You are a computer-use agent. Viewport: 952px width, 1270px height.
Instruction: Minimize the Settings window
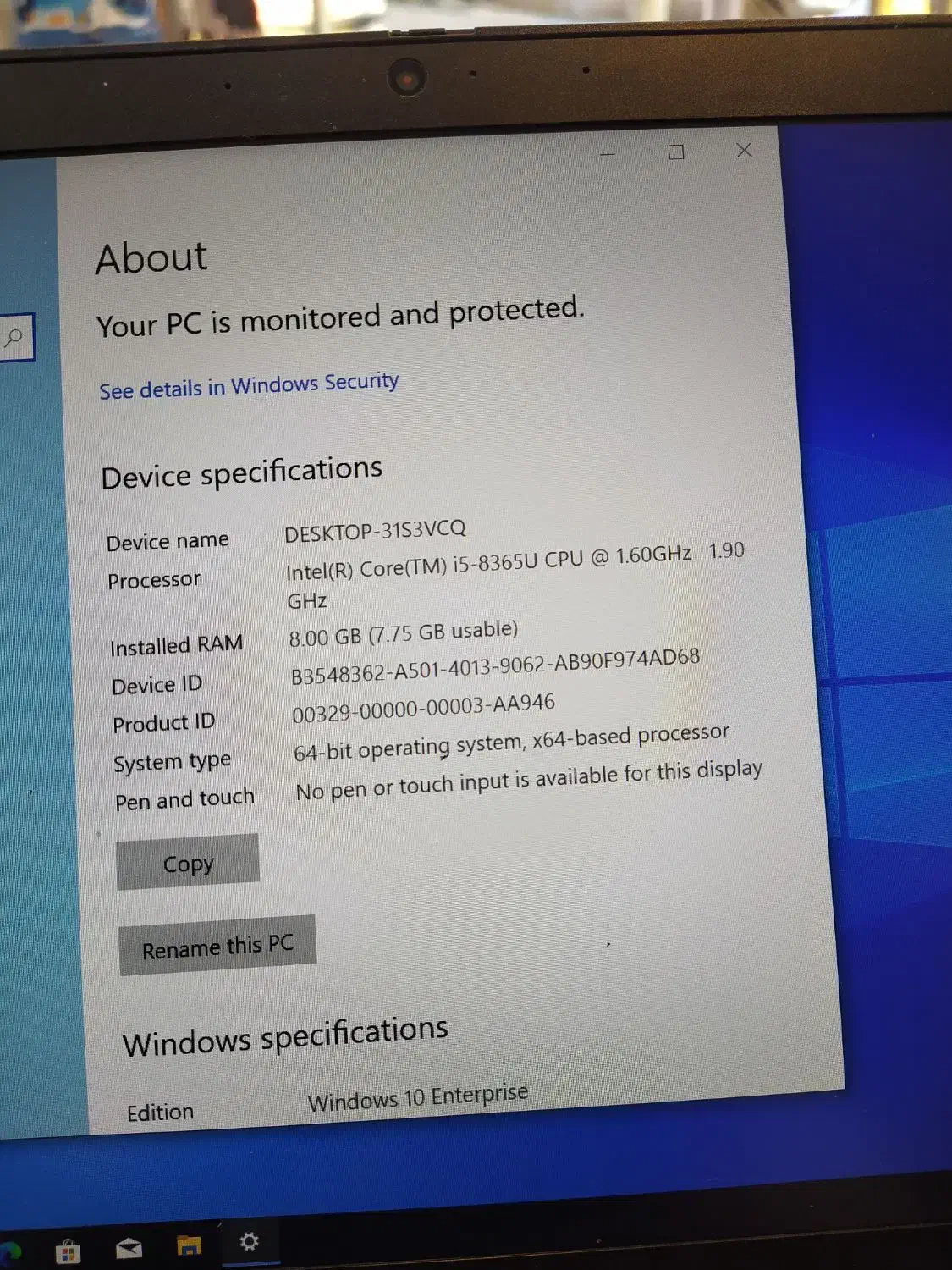[x=608, y=154]
